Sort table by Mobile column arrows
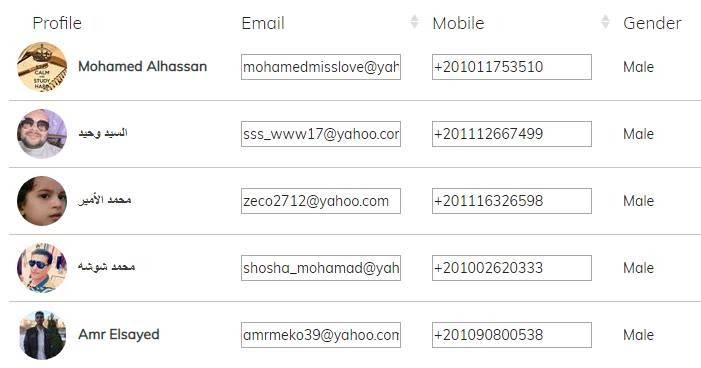 click(x=605, y=21)
